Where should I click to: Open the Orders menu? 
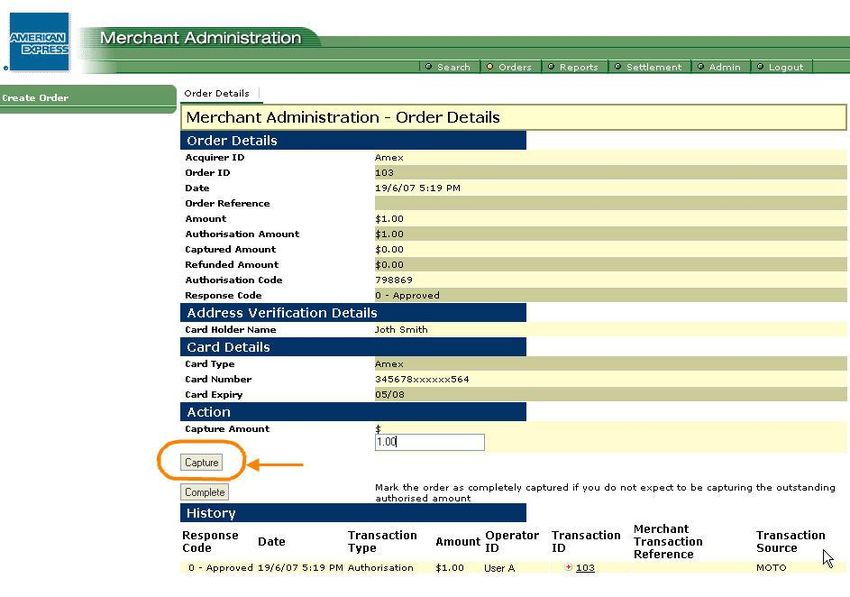coord(510,67)
